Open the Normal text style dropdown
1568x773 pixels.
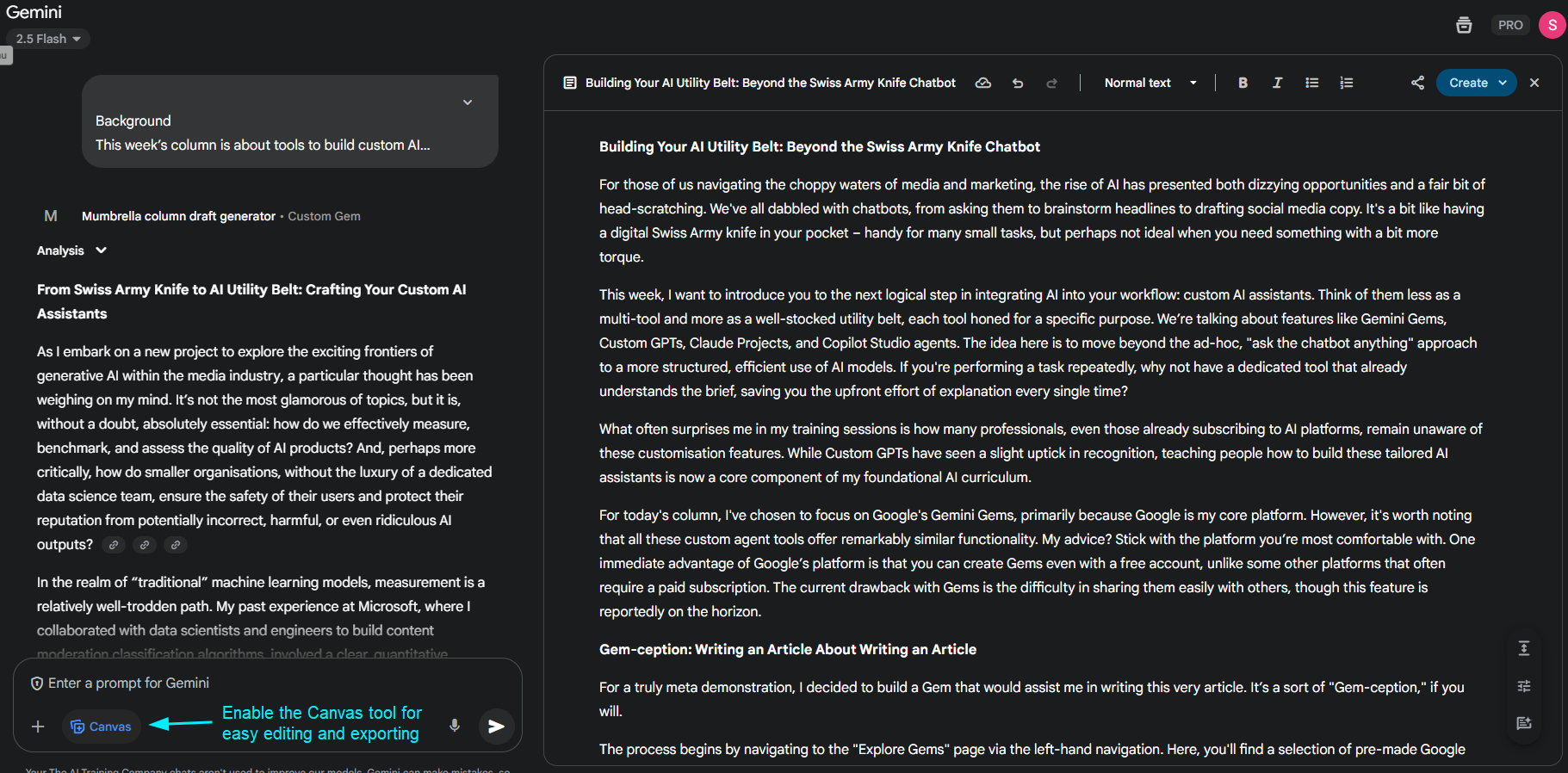tap(1150, 83)
